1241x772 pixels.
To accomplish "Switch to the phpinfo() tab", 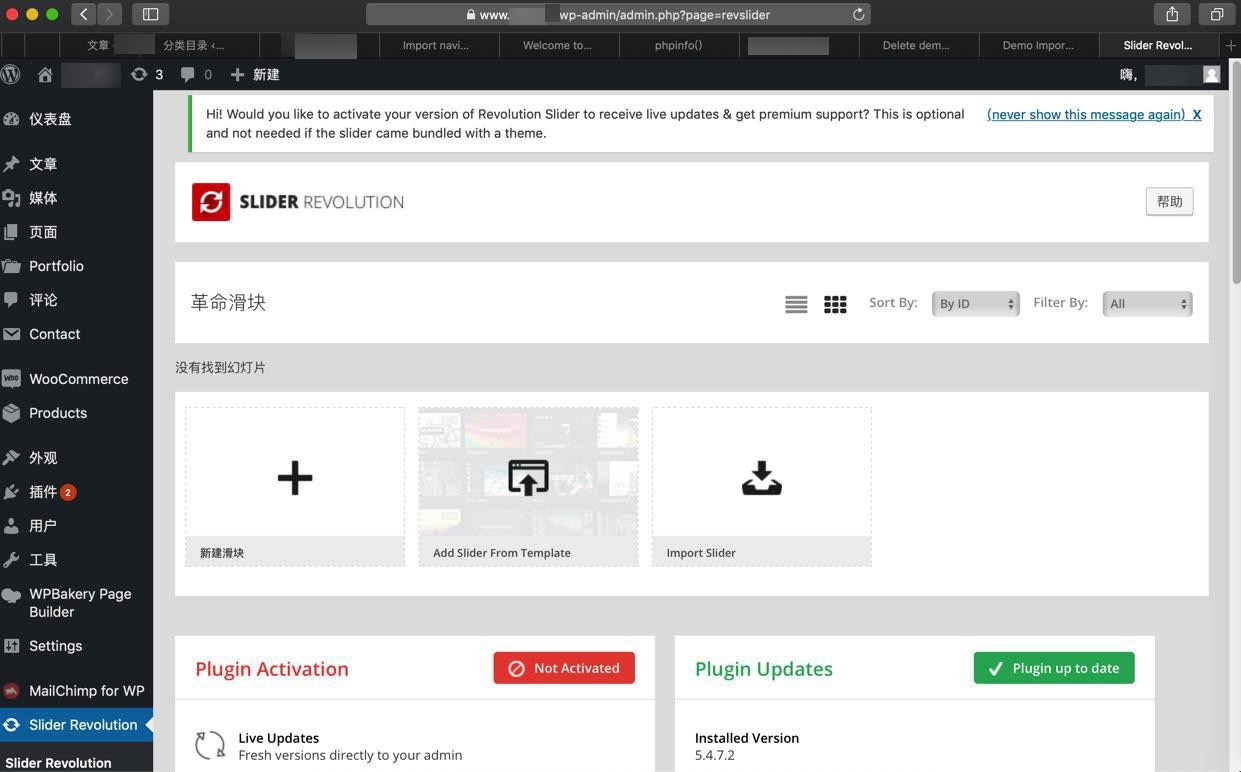I will click(x=678, y=45).
